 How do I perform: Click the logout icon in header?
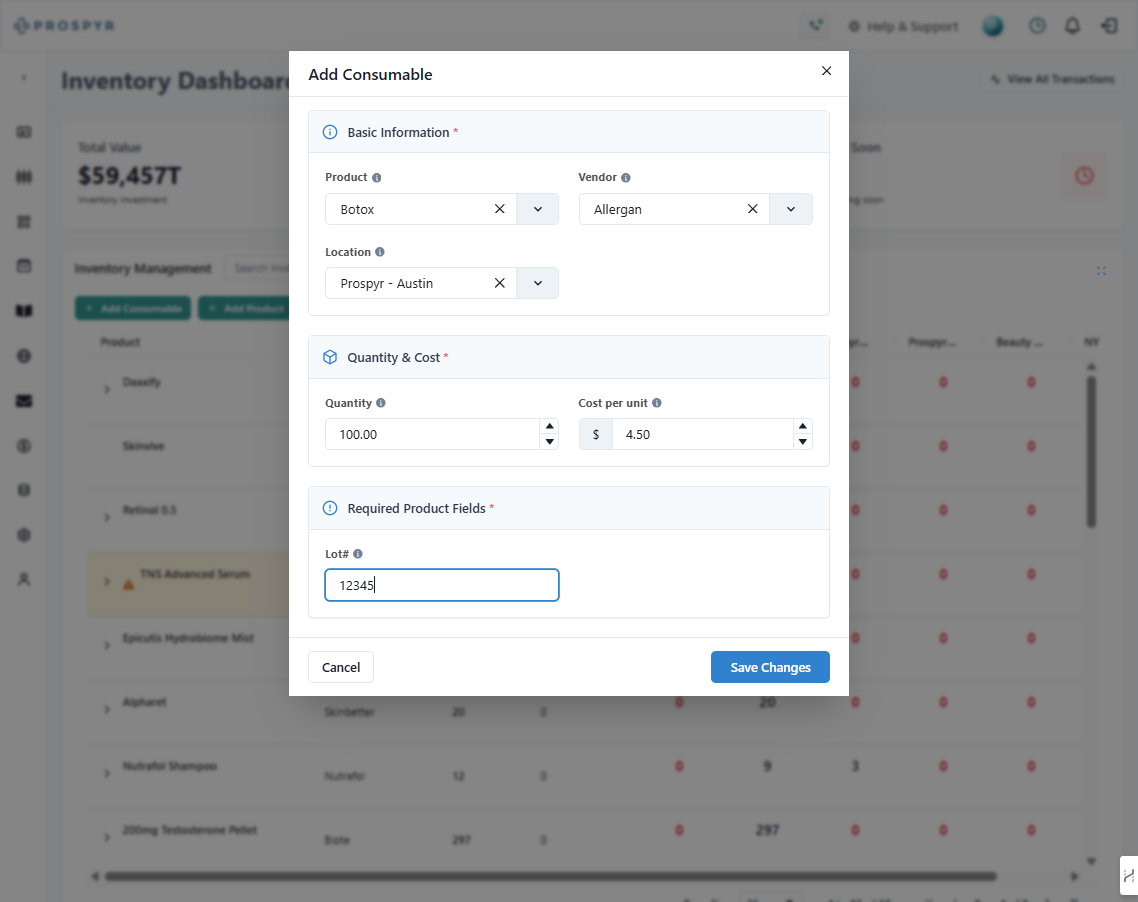(1109, 26)
